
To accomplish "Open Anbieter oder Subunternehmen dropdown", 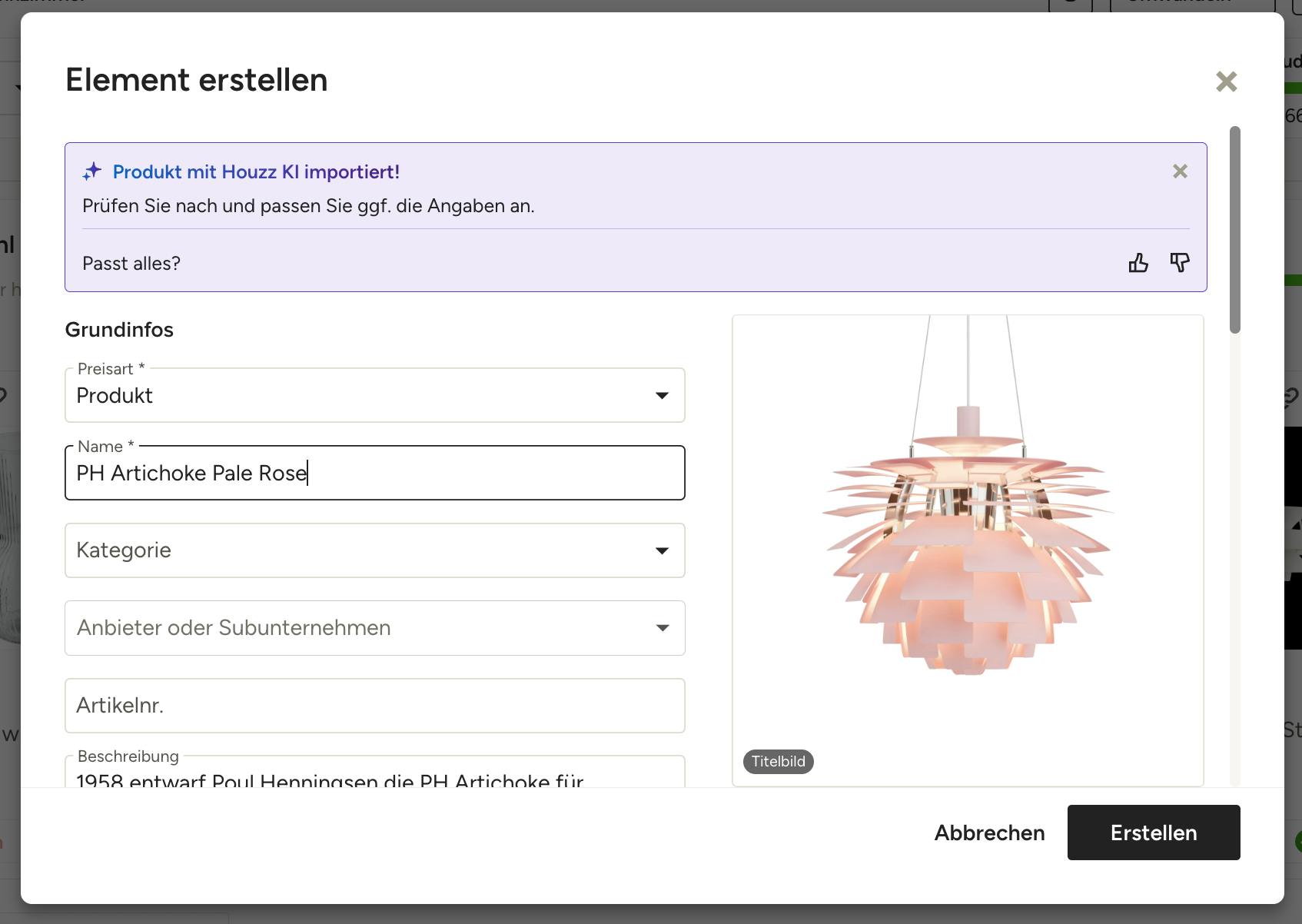I will [375, 628].
